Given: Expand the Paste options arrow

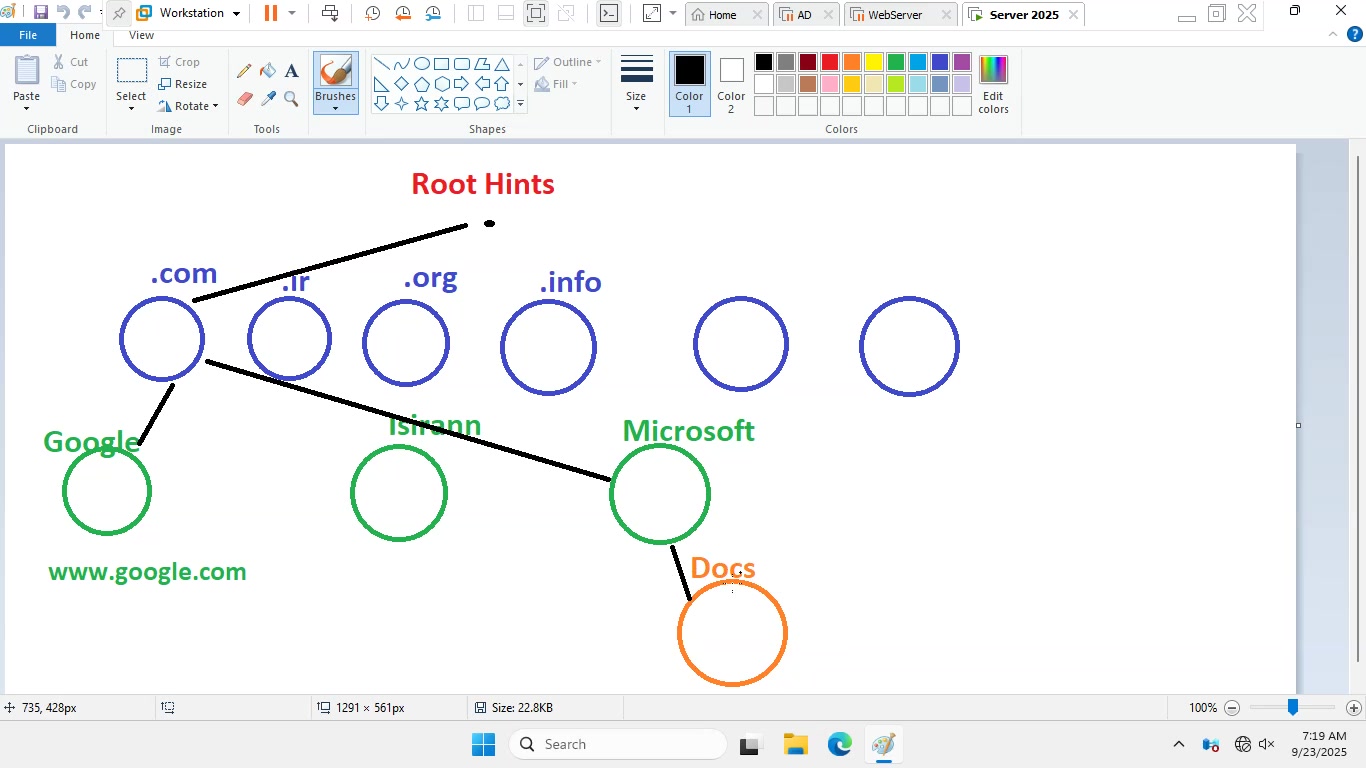Looking at the screenshot, I should tap(27, 109).
